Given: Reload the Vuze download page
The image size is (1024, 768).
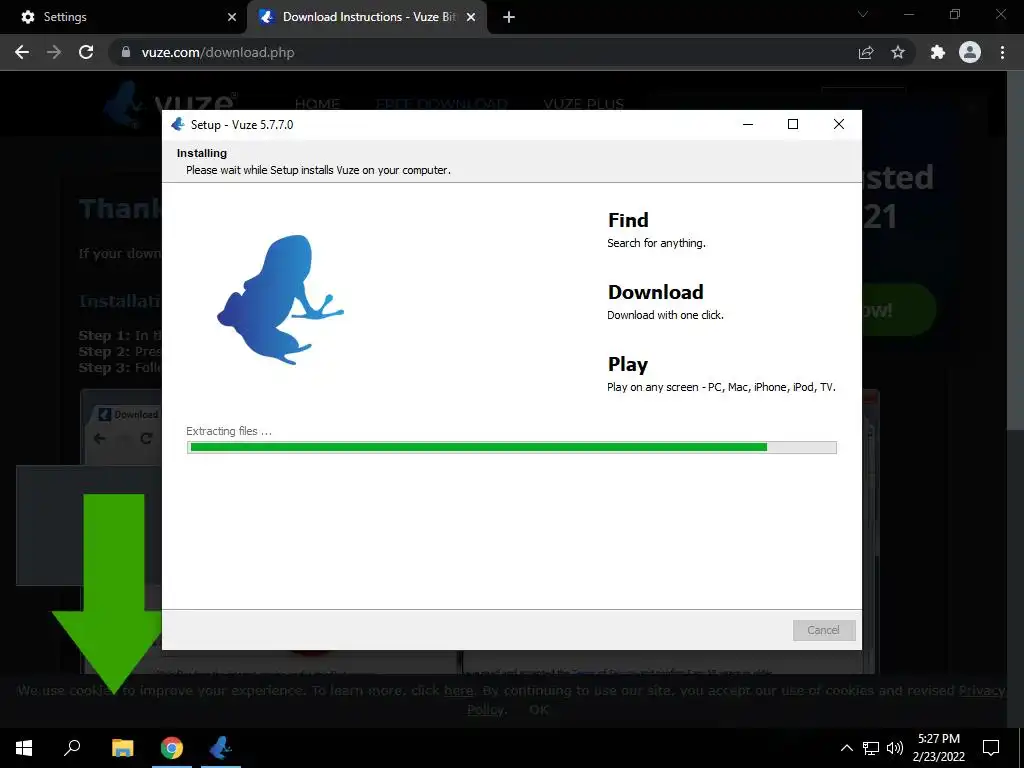Looking at the screenshot, I should click(x=86, y=52).
